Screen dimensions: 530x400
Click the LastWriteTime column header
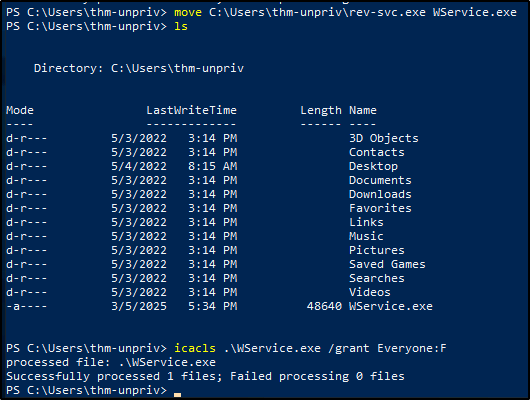coord(191,110)
